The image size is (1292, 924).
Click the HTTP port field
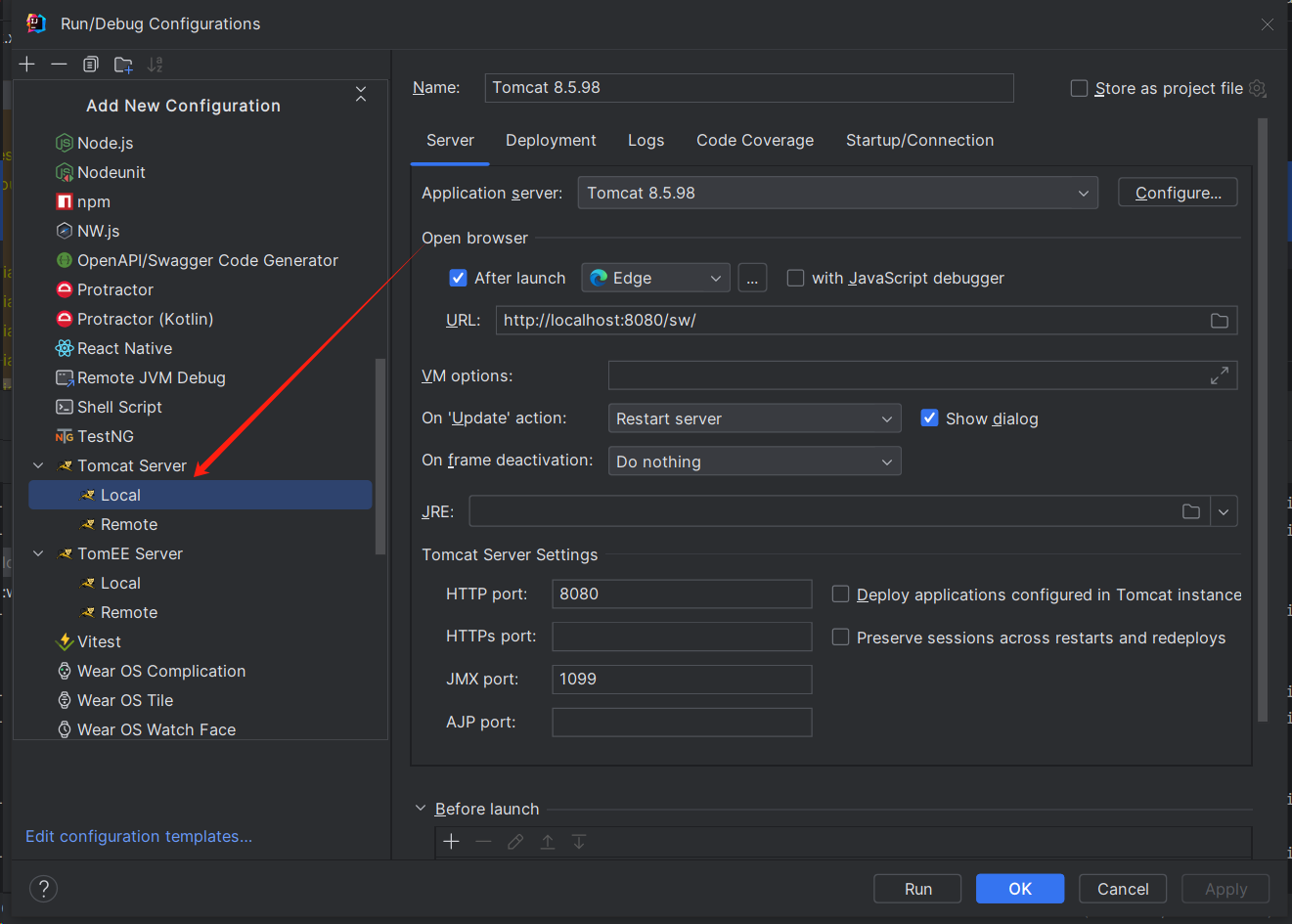tap(682, 594)
